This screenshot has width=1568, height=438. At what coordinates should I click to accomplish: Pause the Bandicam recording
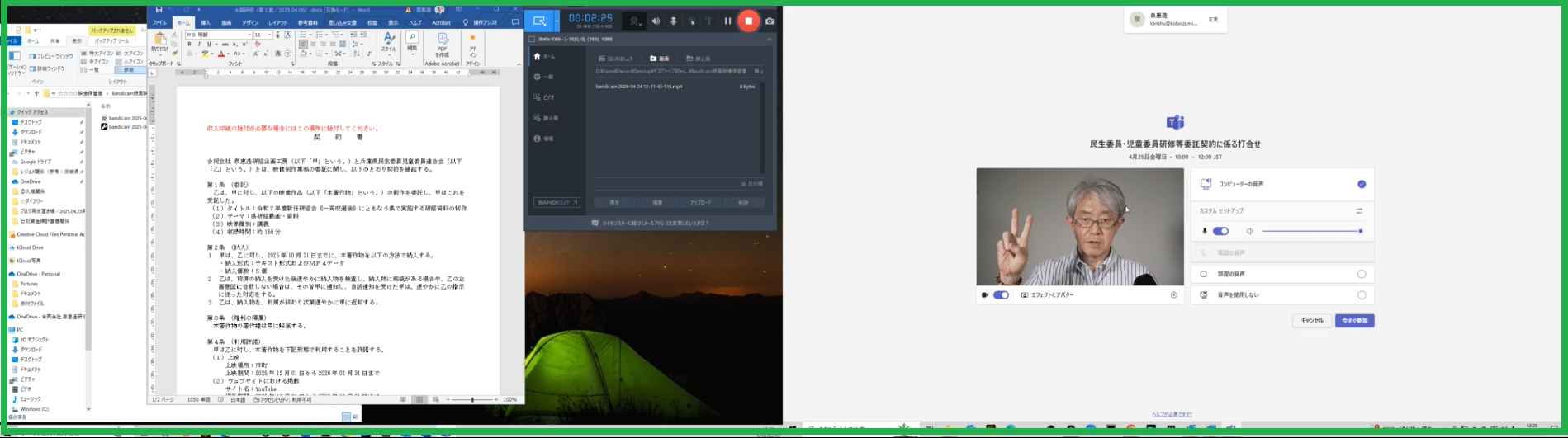tap(727, 21)
